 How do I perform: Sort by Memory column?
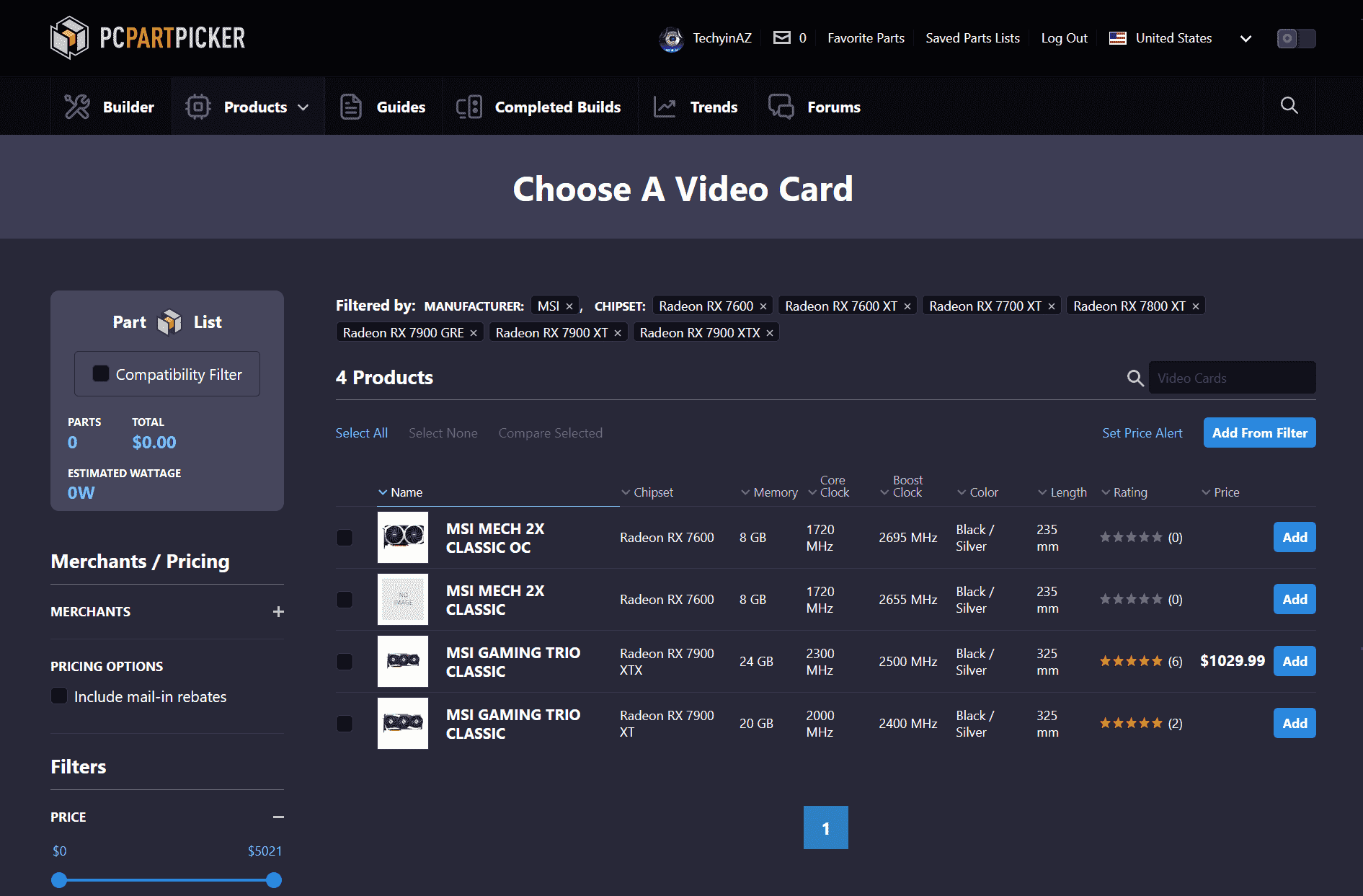tap(769, 492)
